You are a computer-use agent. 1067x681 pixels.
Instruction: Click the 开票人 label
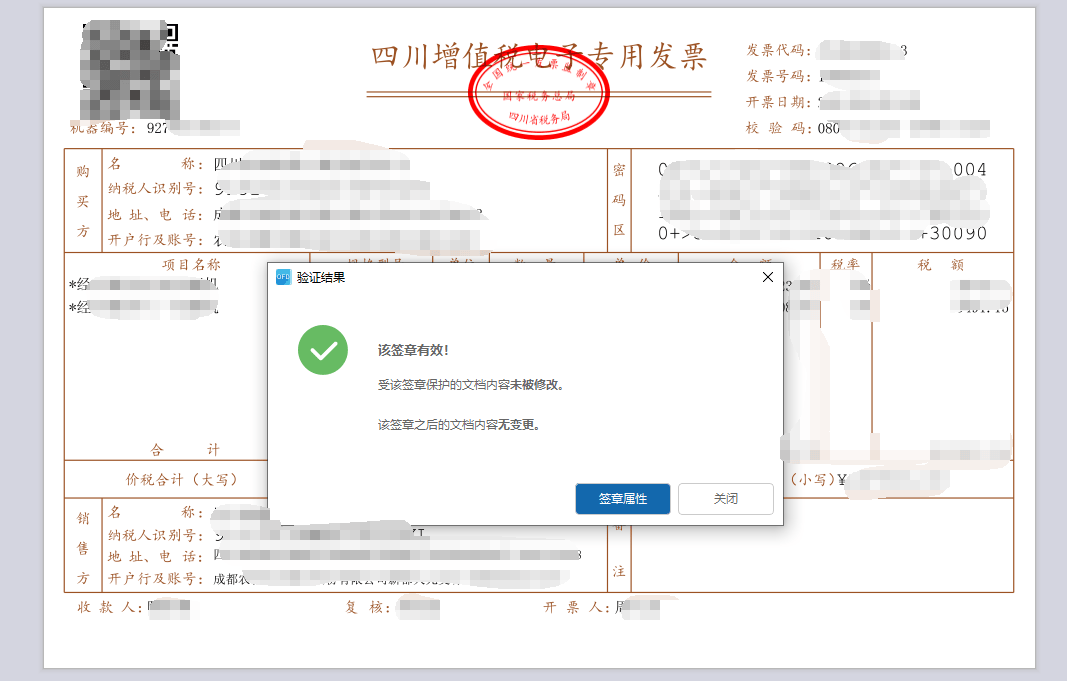(576, 608)
